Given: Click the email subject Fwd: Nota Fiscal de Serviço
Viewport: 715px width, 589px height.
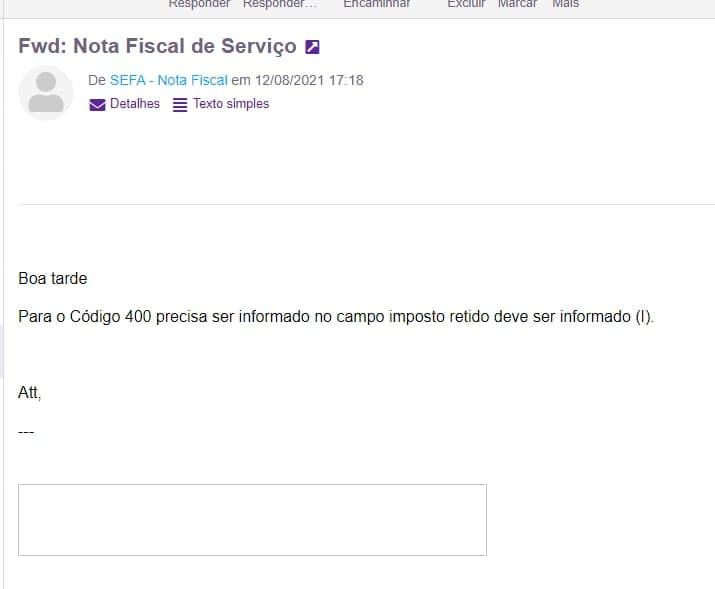Looking at the screenshot, I should [x=157, y=46].
